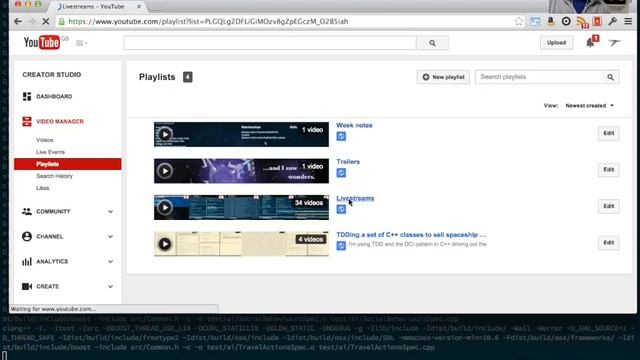Click the browser forward arrow
Viewport: 640px width, 360px height.
[32, 22]
